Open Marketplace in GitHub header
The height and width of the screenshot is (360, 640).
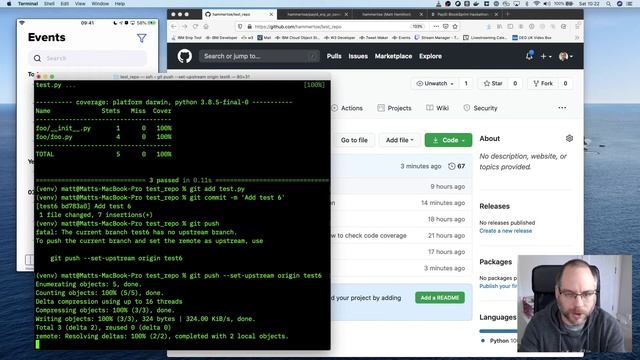tap(393, 56)
